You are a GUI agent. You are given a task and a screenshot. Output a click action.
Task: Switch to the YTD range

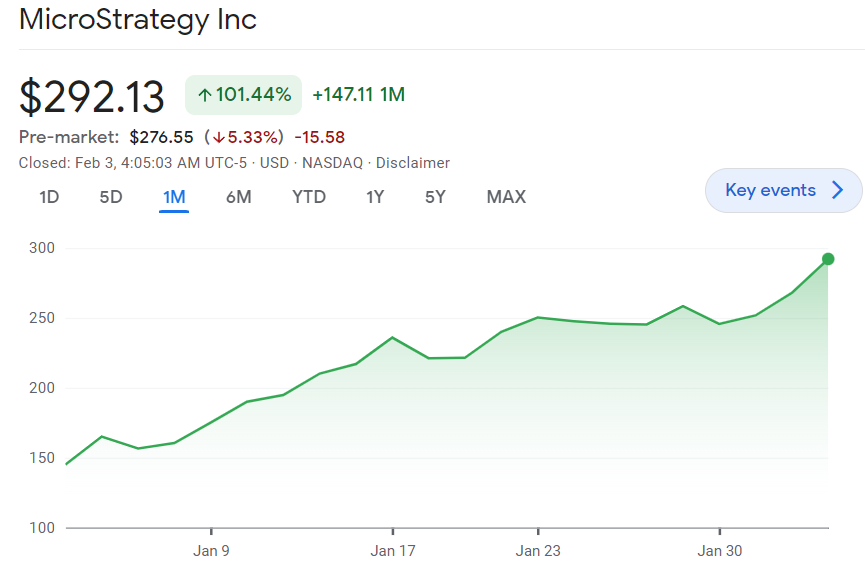coord(309,197)
